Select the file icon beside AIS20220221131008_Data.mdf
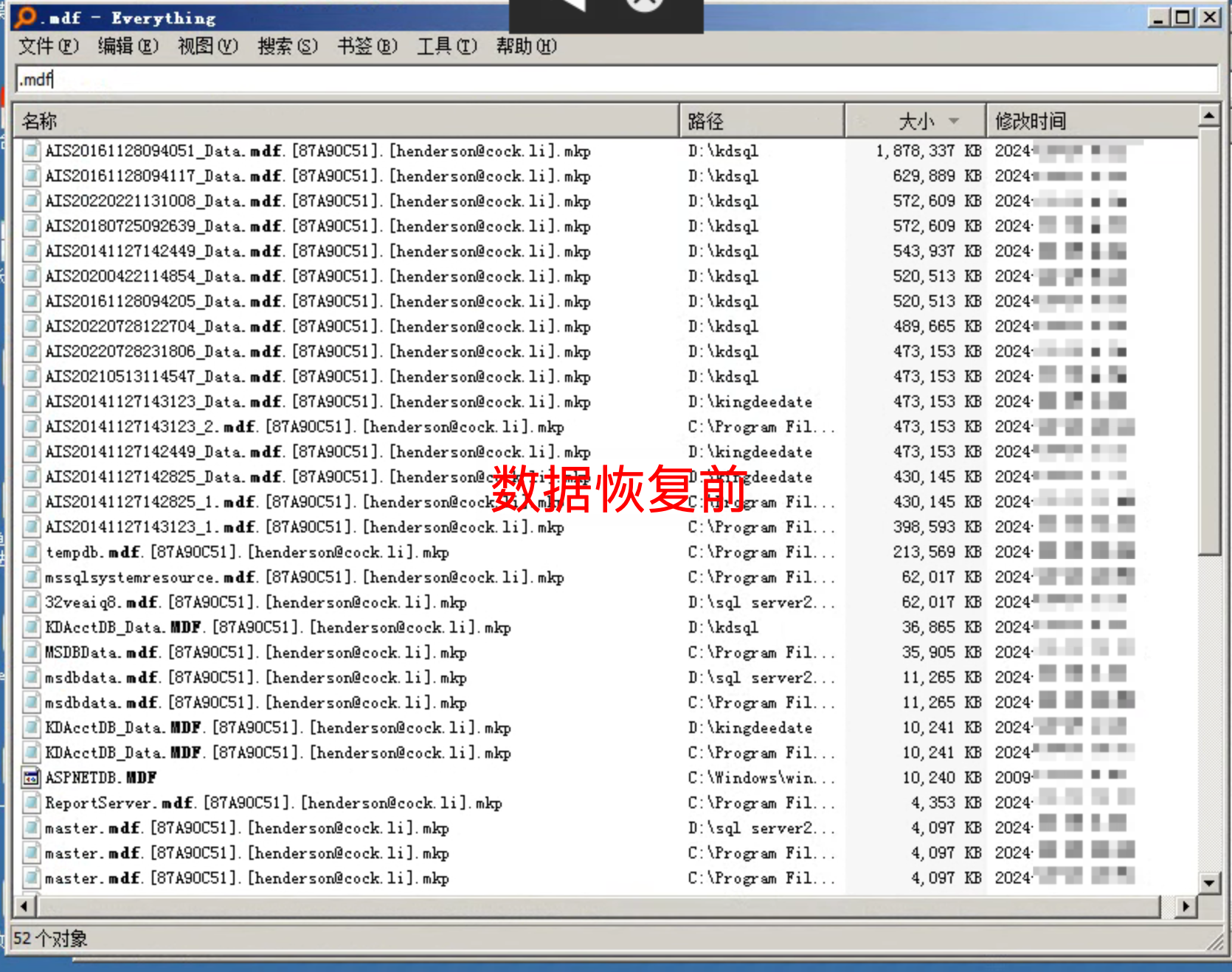The image size is (1232, 972). click(x=31, y=201)
